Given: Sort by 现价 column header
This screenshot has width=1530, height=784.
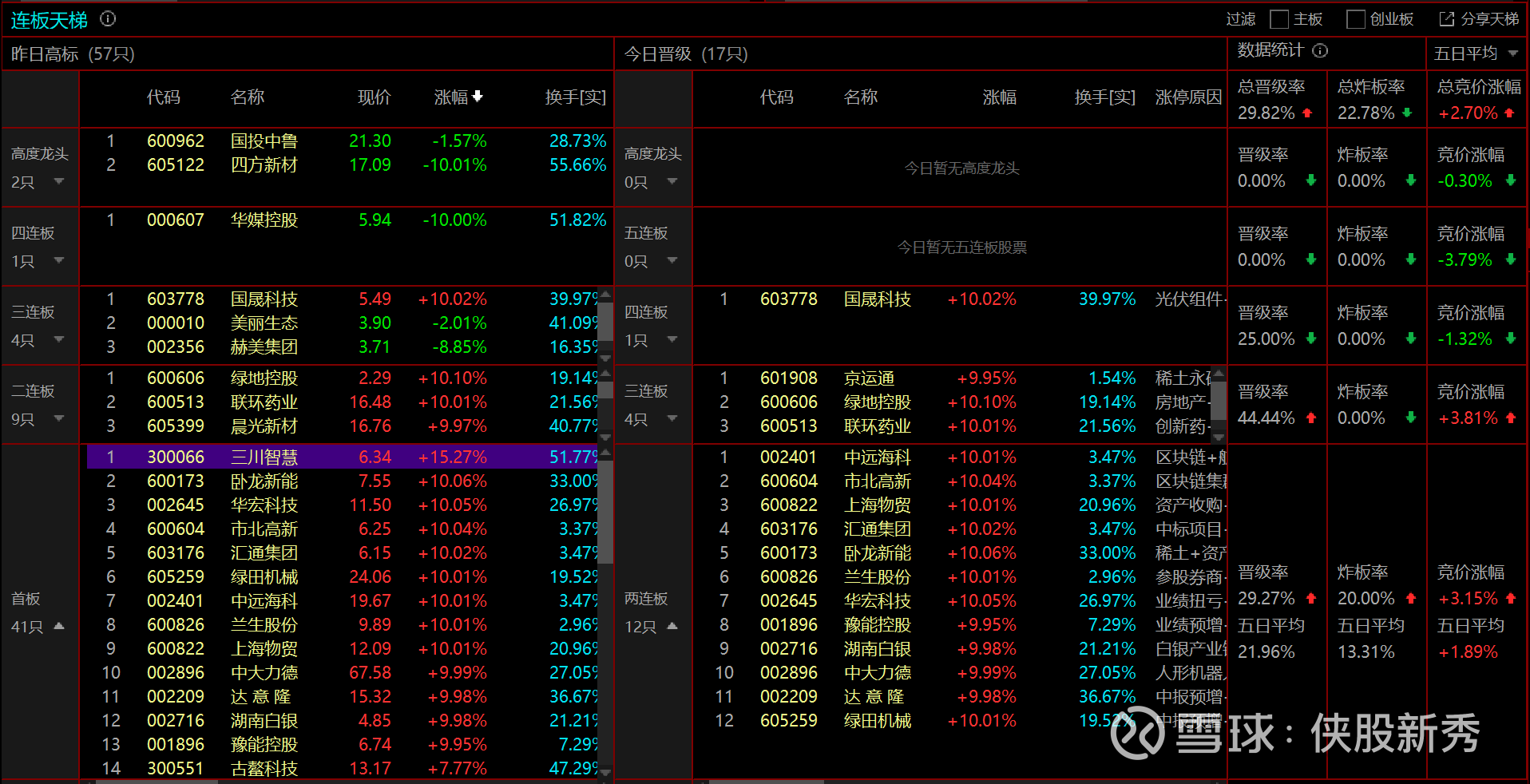Looking at the screenshot, I should coord(374,97).
